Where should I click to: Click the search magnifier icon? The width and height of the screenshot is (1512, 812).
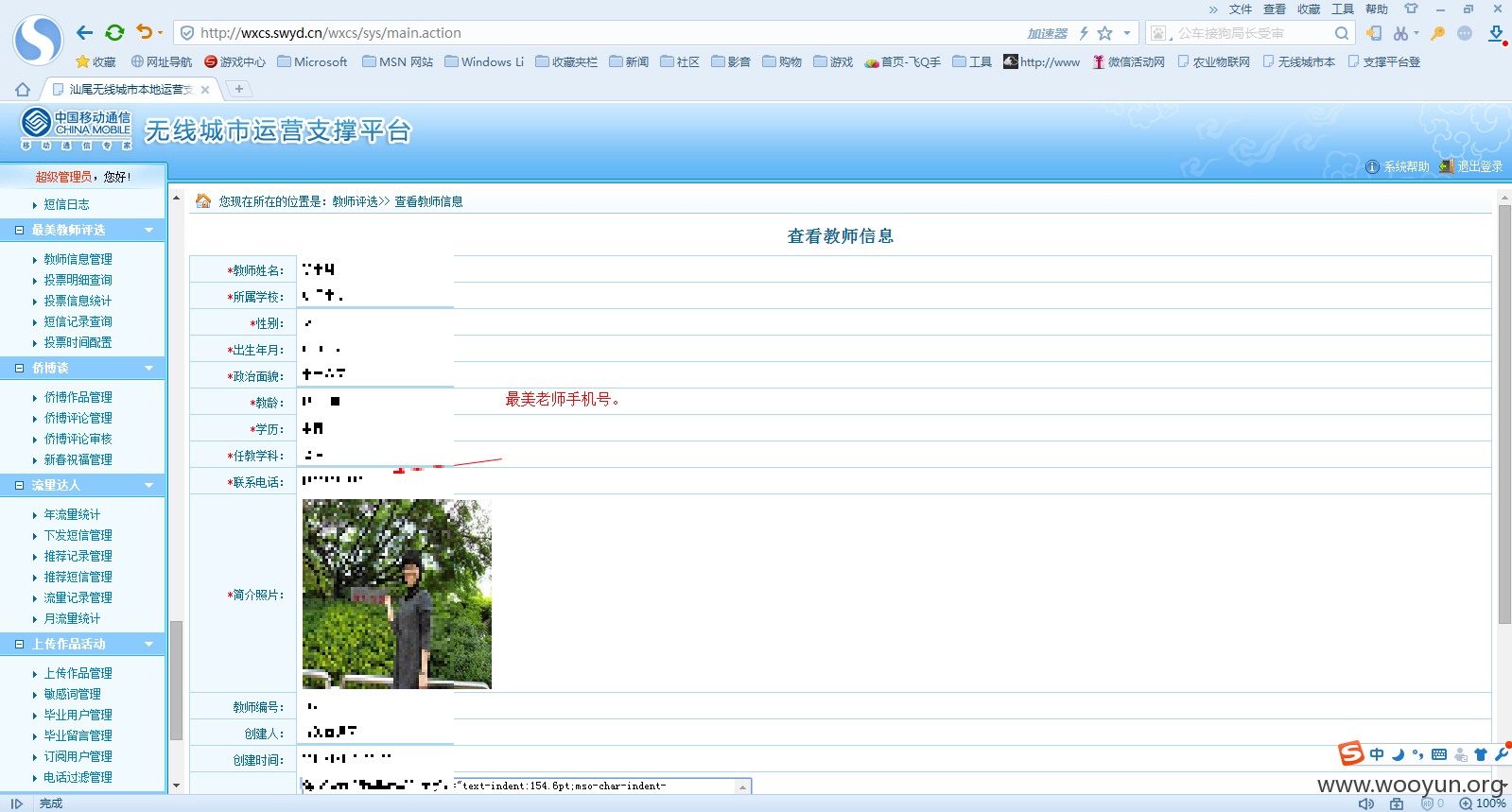tap(1342, 33)
